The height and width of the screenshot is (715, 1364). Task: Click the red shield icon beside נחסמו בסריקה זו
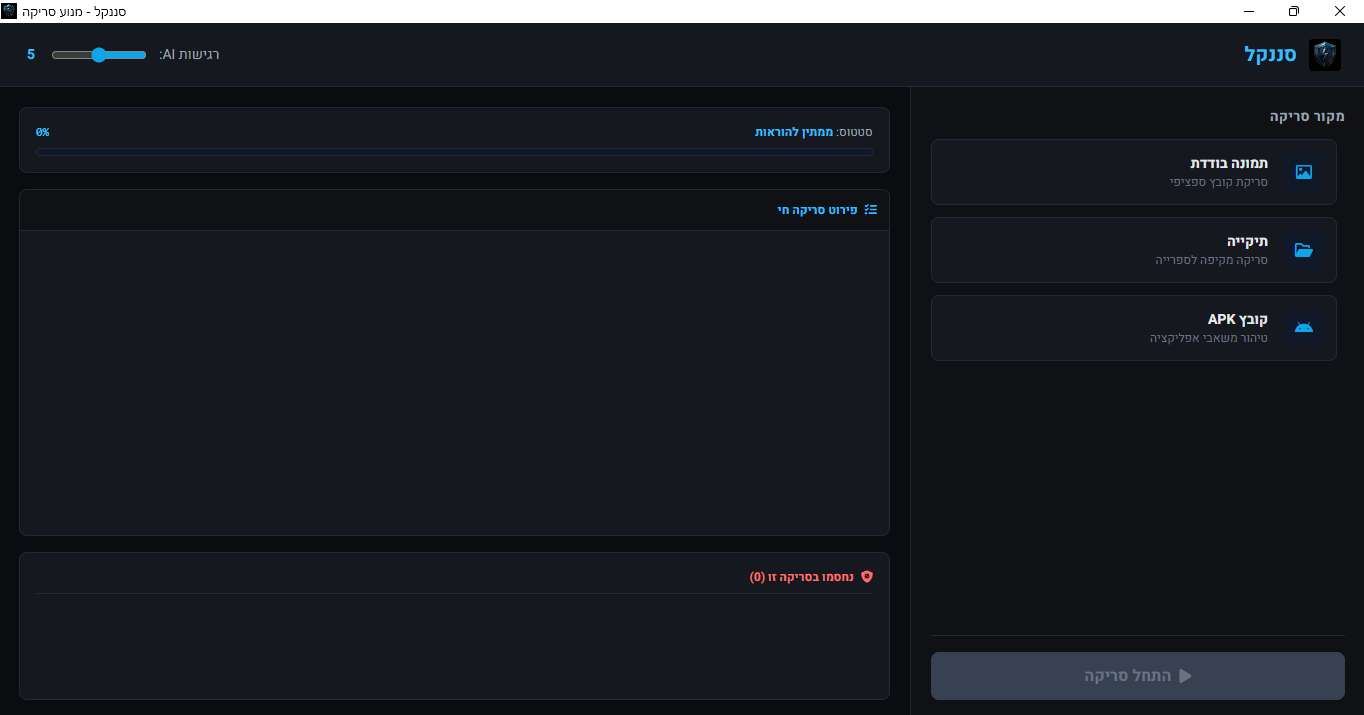coord(866,577)
